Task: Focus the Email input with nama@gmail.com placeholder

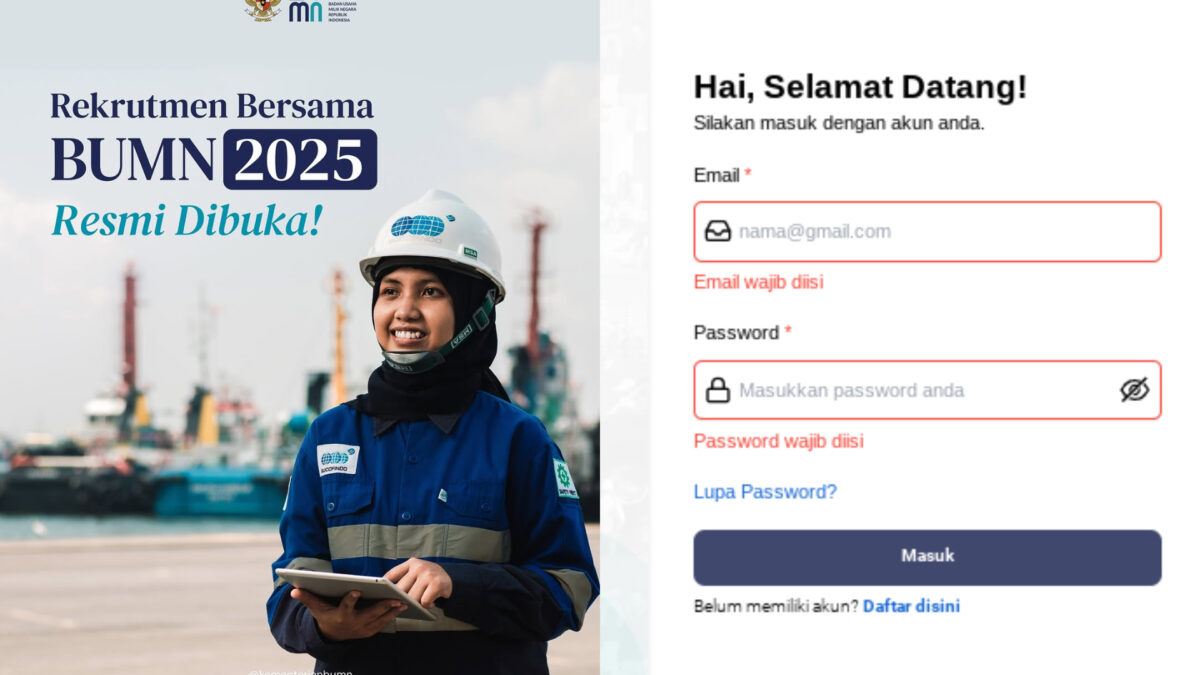Action: pos(927,232)
